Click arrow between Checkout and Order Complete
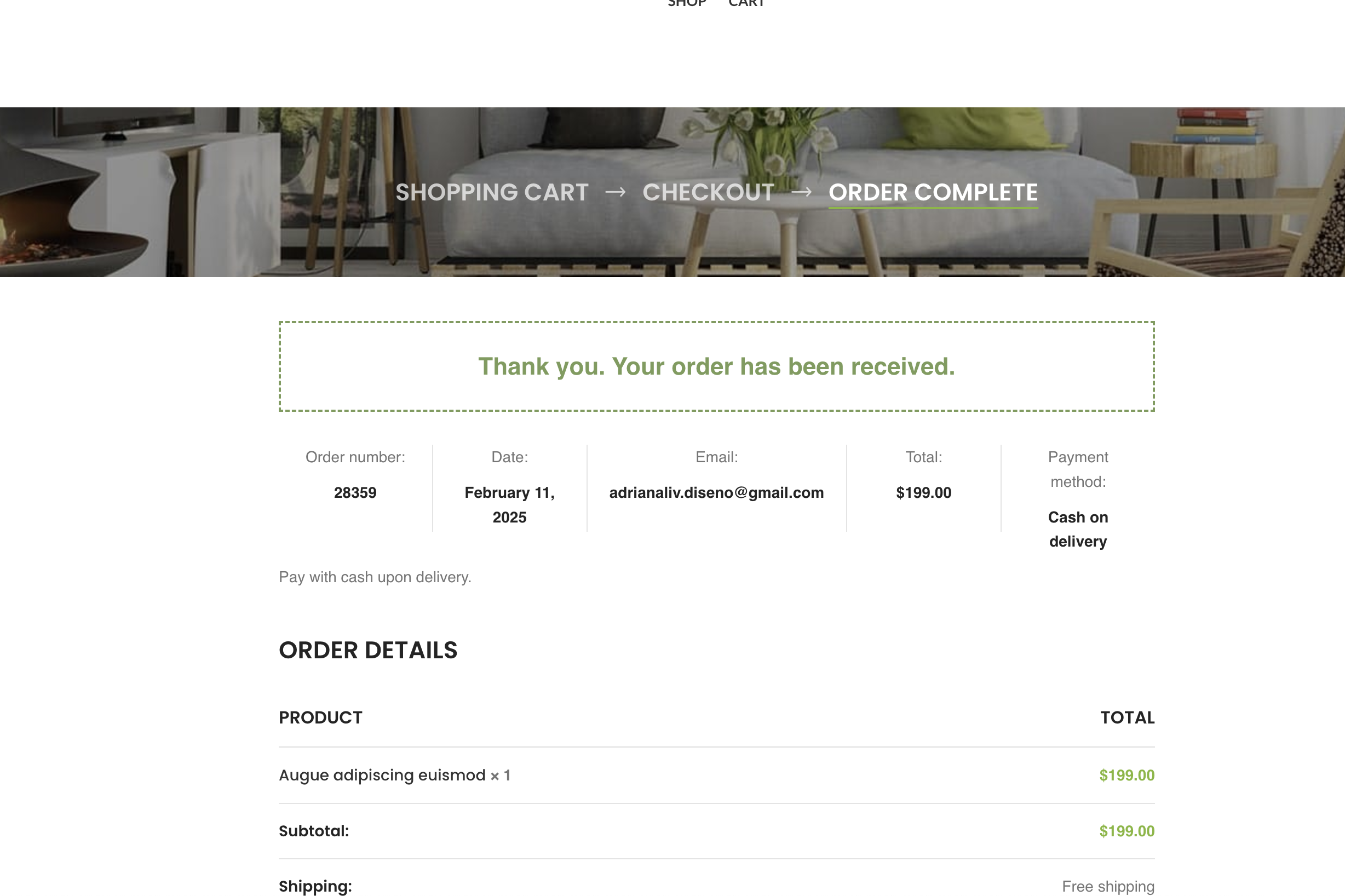 (802, 193)
